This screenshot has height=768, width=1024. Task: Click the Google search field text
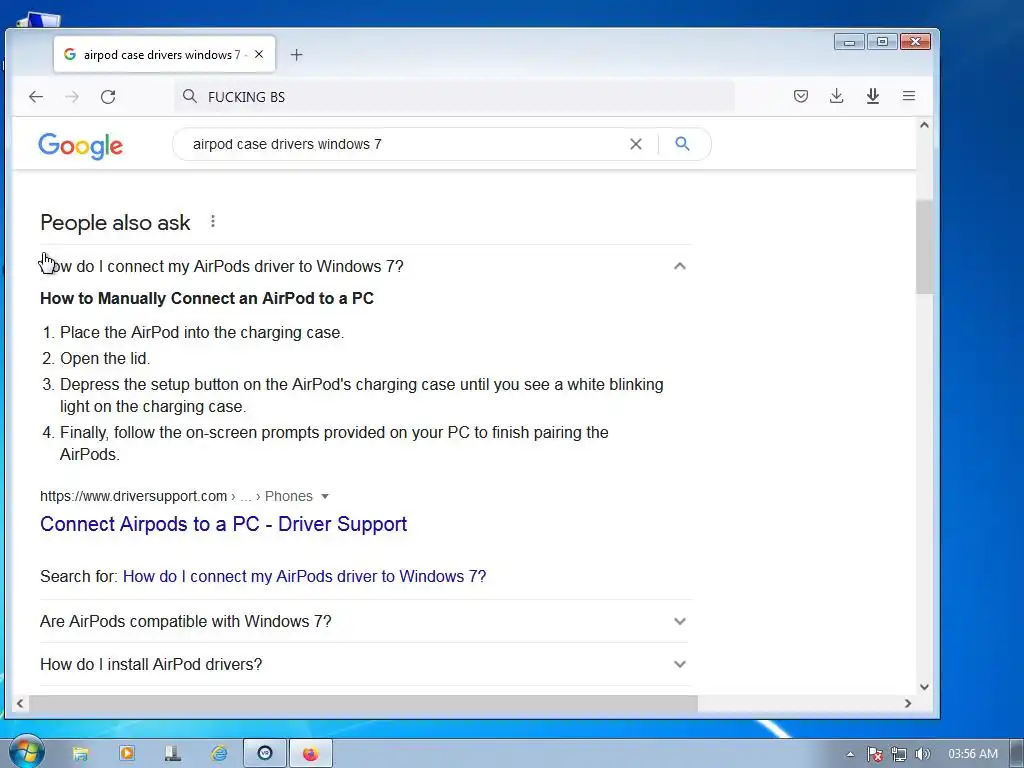[x=287, y=144]
